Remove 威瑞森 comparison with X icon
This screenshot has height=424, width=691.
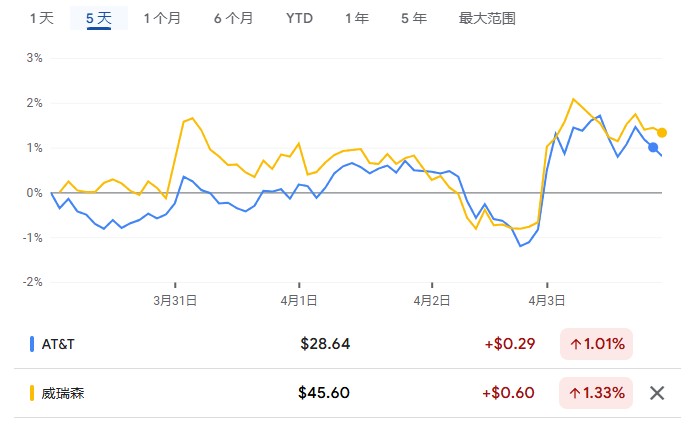coord(657,392)
